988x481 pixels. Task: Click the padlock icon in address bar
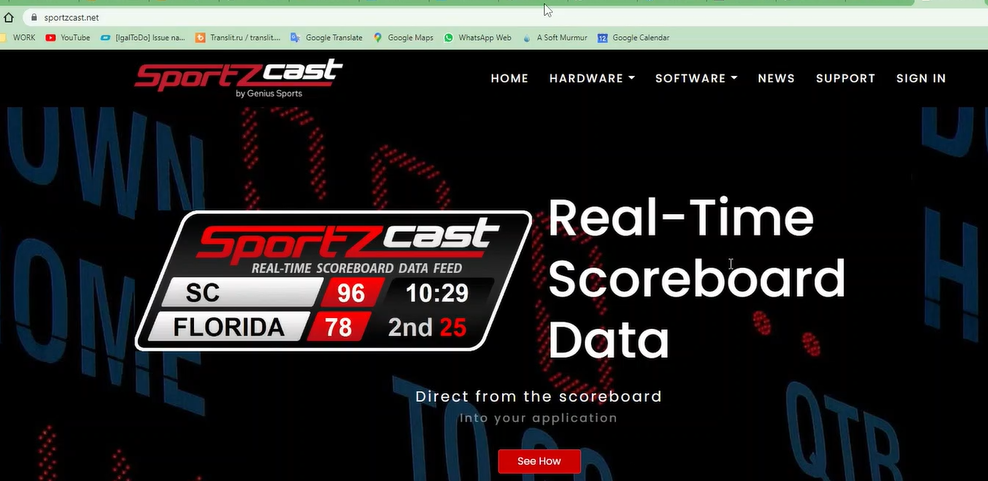click(34, 18)
